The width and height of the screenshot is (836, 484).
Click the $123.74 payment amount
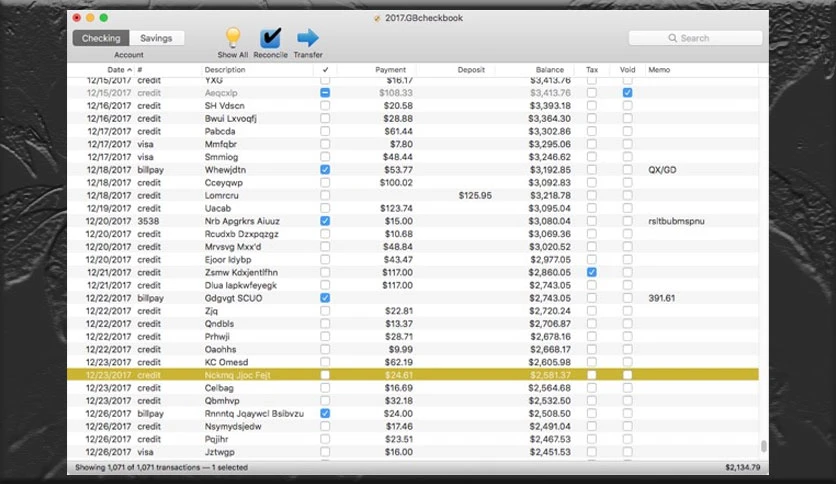(x=396, y=208)
